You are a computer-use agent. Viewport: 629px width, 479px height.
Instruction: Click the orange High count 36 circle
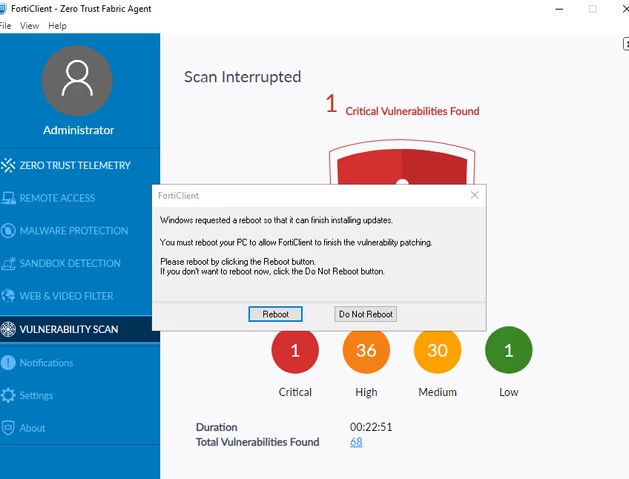coord(366,350)
